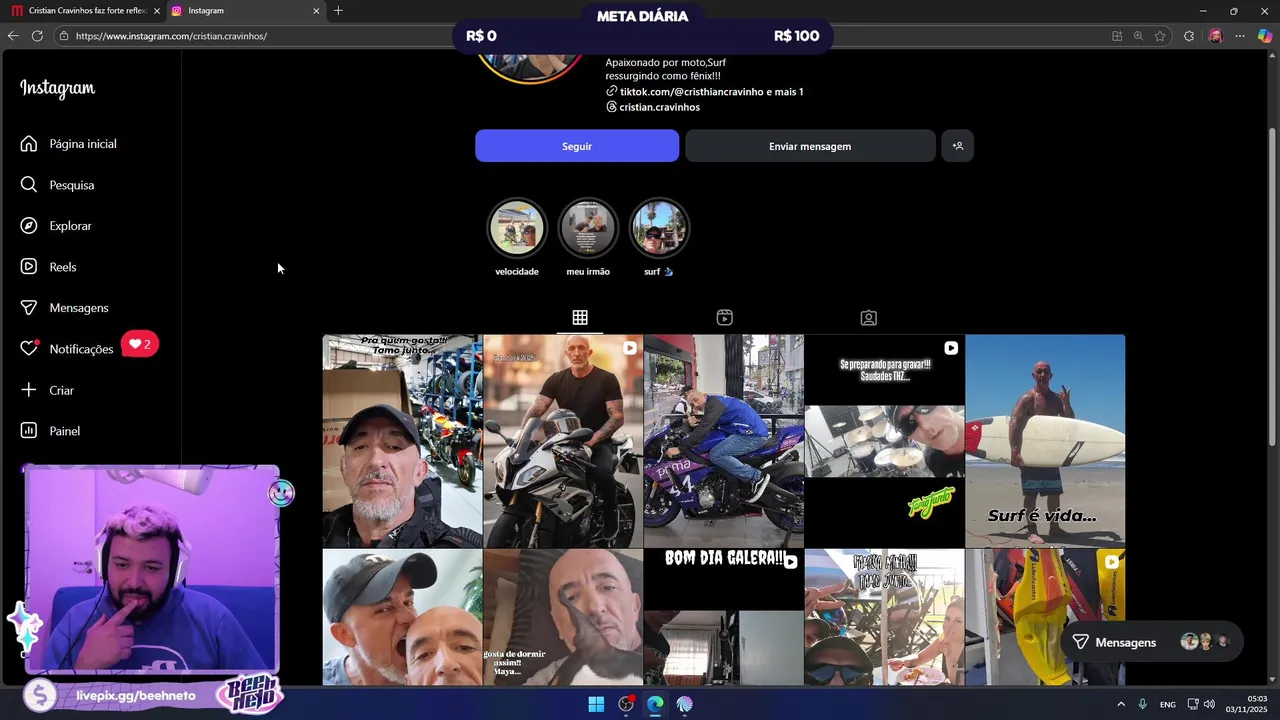Open the browser profile avatar
Screen dimensions: 1280x720
click(1215, 36)
